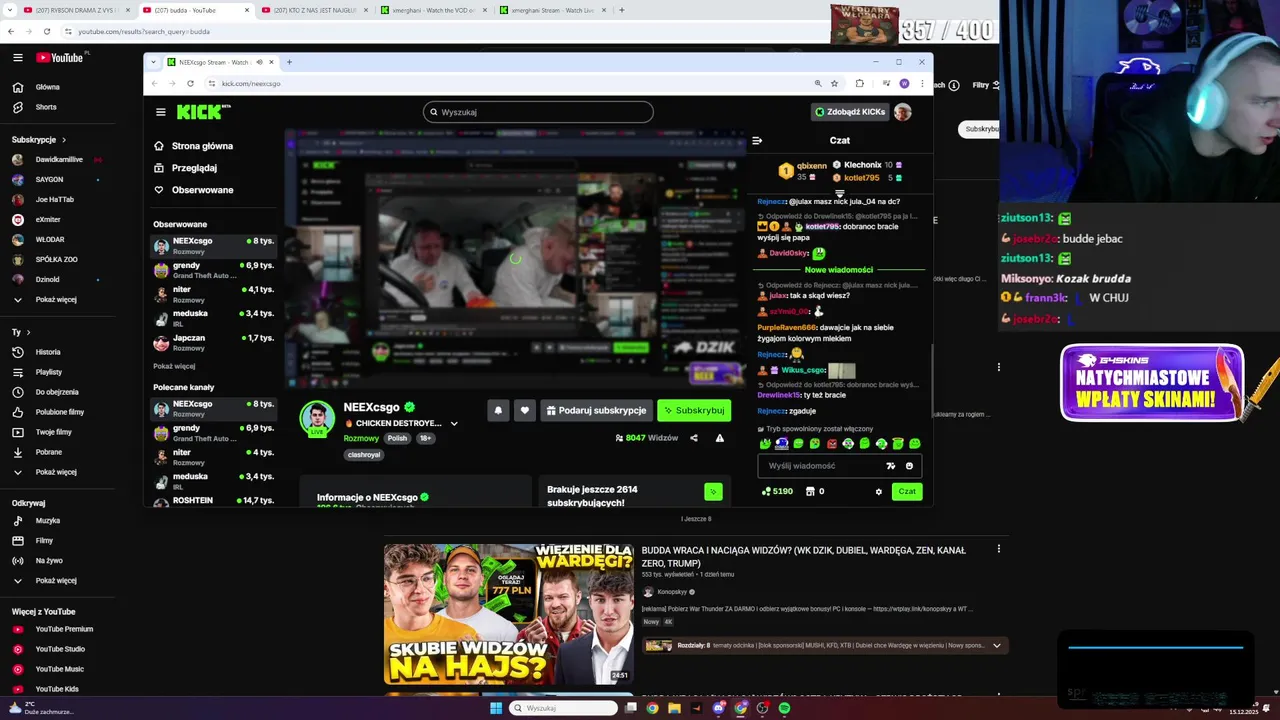Expand the Subskrypcje section arrow
This screenshot has width=1280, height=720.
pyautogui.click(x=64, y=140)
